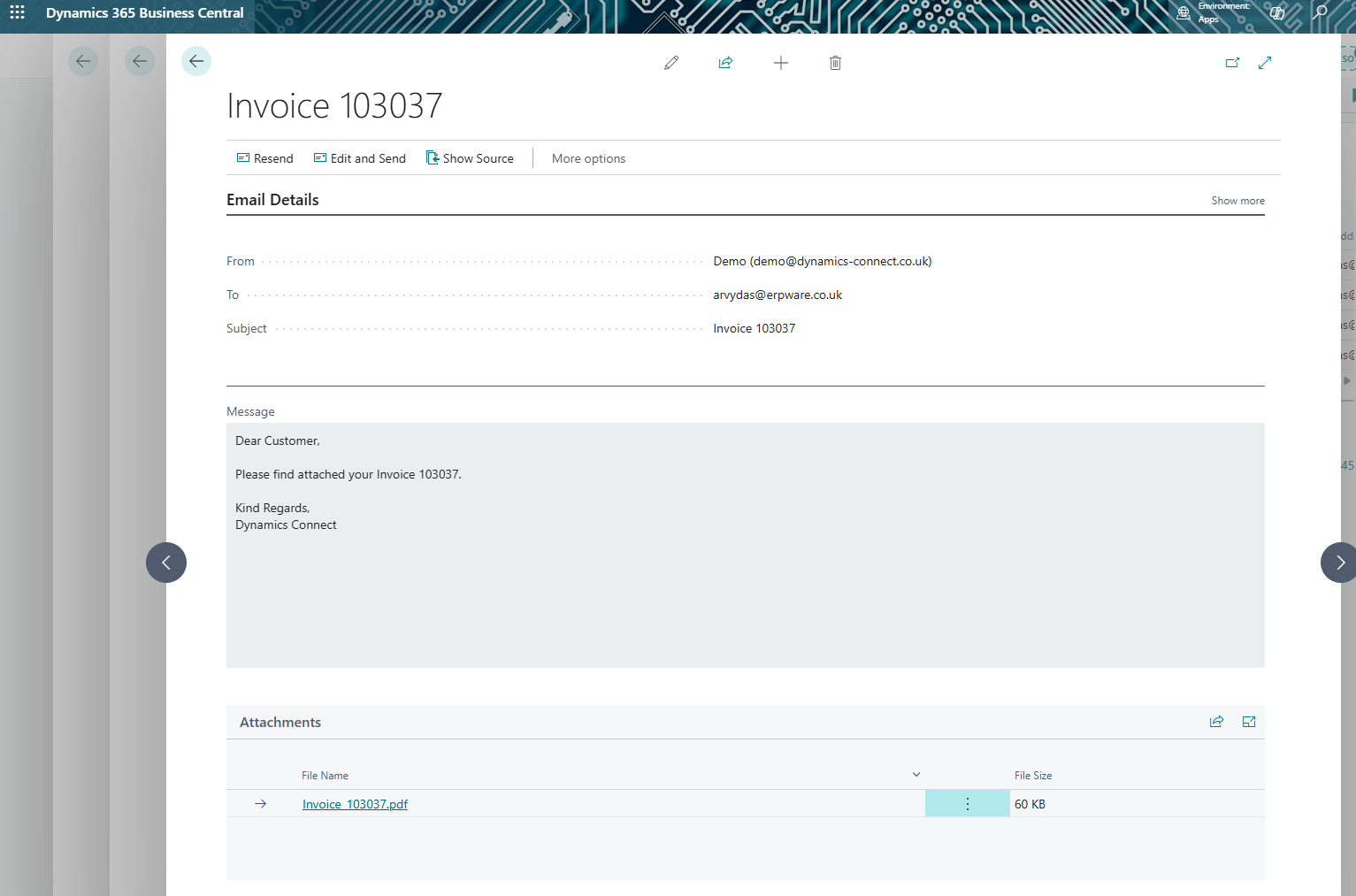Click Show Source action
1356x896 pixels.
(470, 158)
